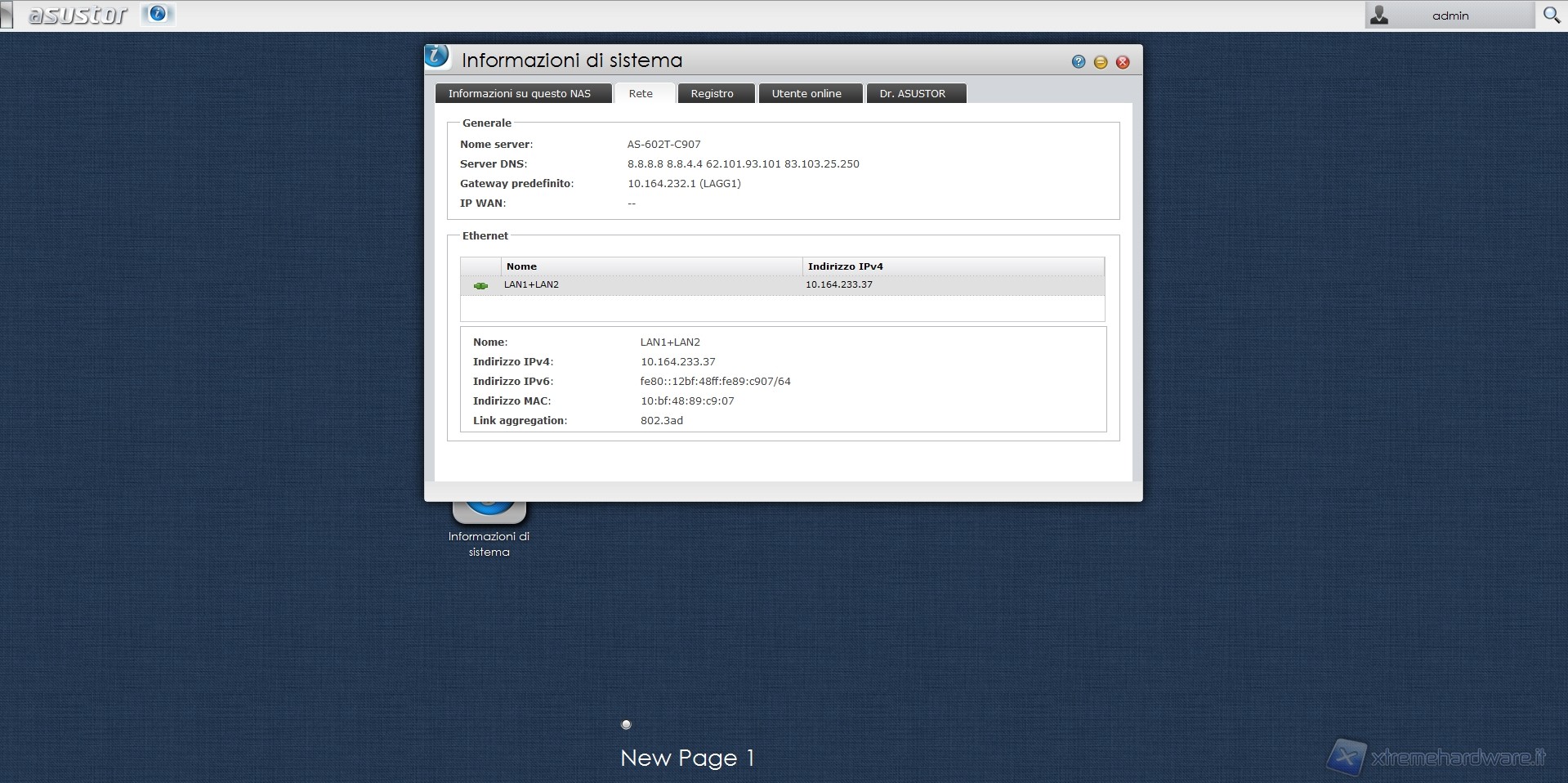
Task: Click the ASUSTOR logo in the top bar
Action: pyautogui.click(x=78, y=15)
